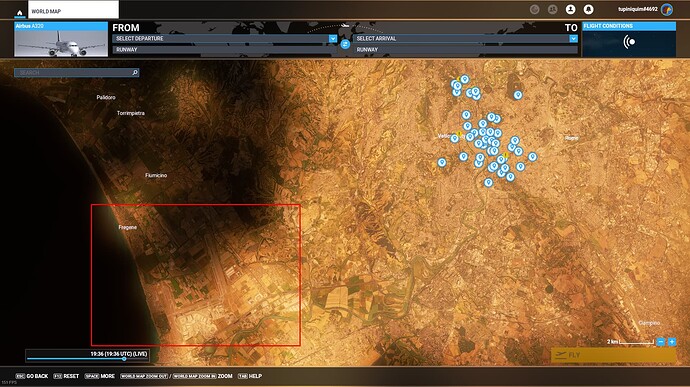Select the isolated map pin northeast of the cluster
The image size is (690, 387).
pos(518,95)
